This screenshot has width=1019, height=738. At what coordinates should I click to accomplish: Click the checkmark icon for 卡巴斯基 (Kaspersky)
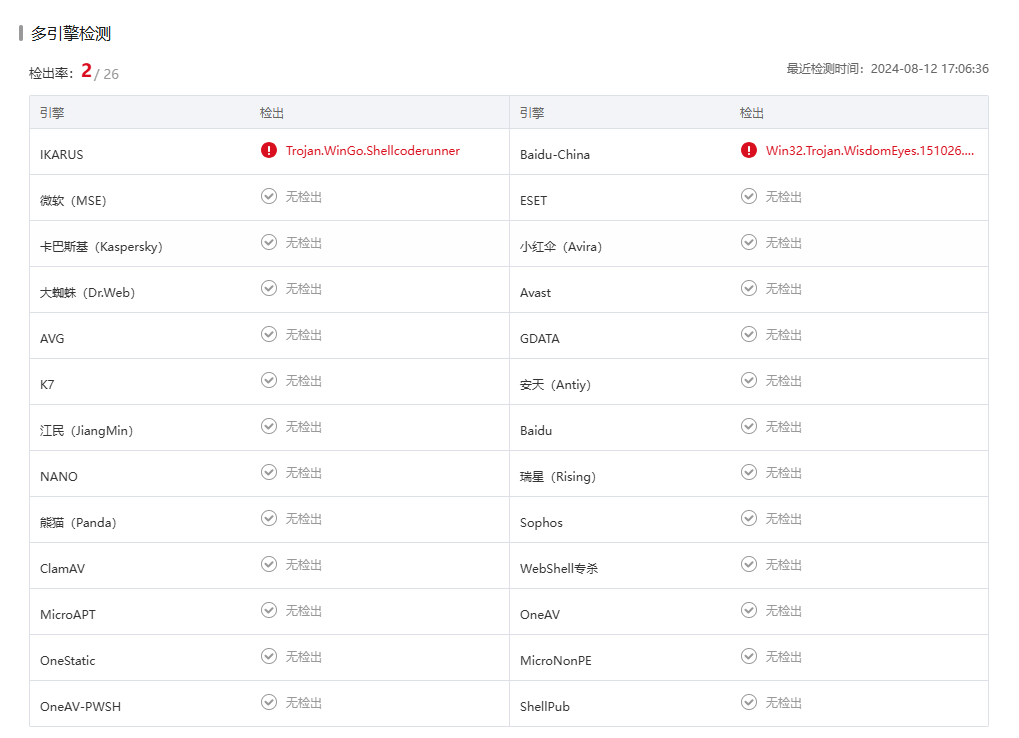269,242
